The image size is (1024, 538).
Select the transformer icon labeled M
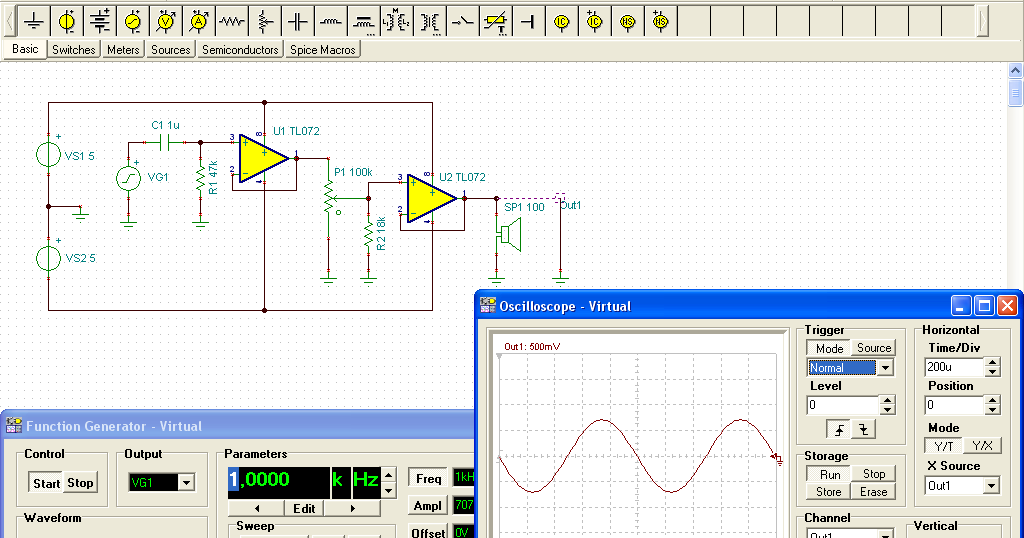(x=396, y=21)
